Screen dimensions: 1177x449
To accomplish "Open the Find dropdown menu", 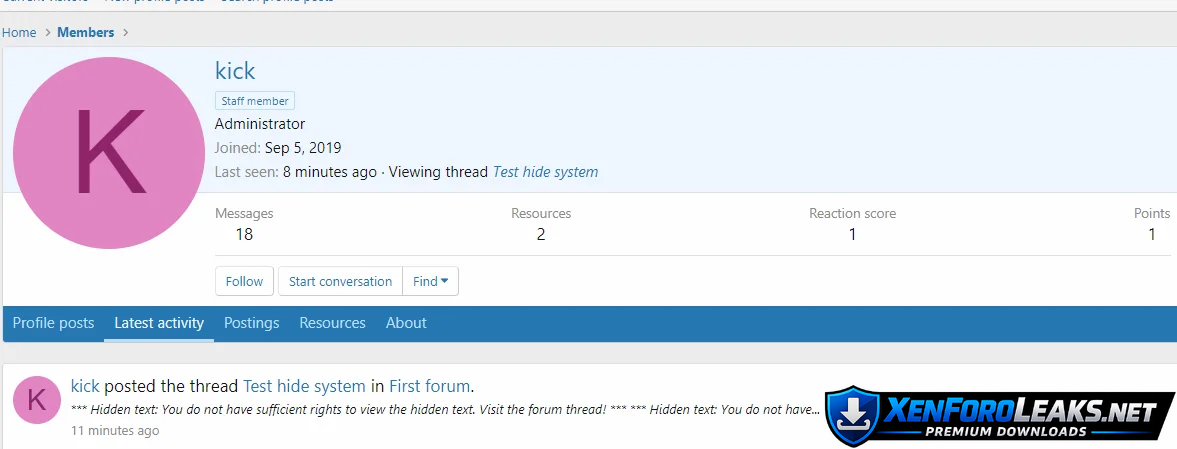I will point(431,282).
